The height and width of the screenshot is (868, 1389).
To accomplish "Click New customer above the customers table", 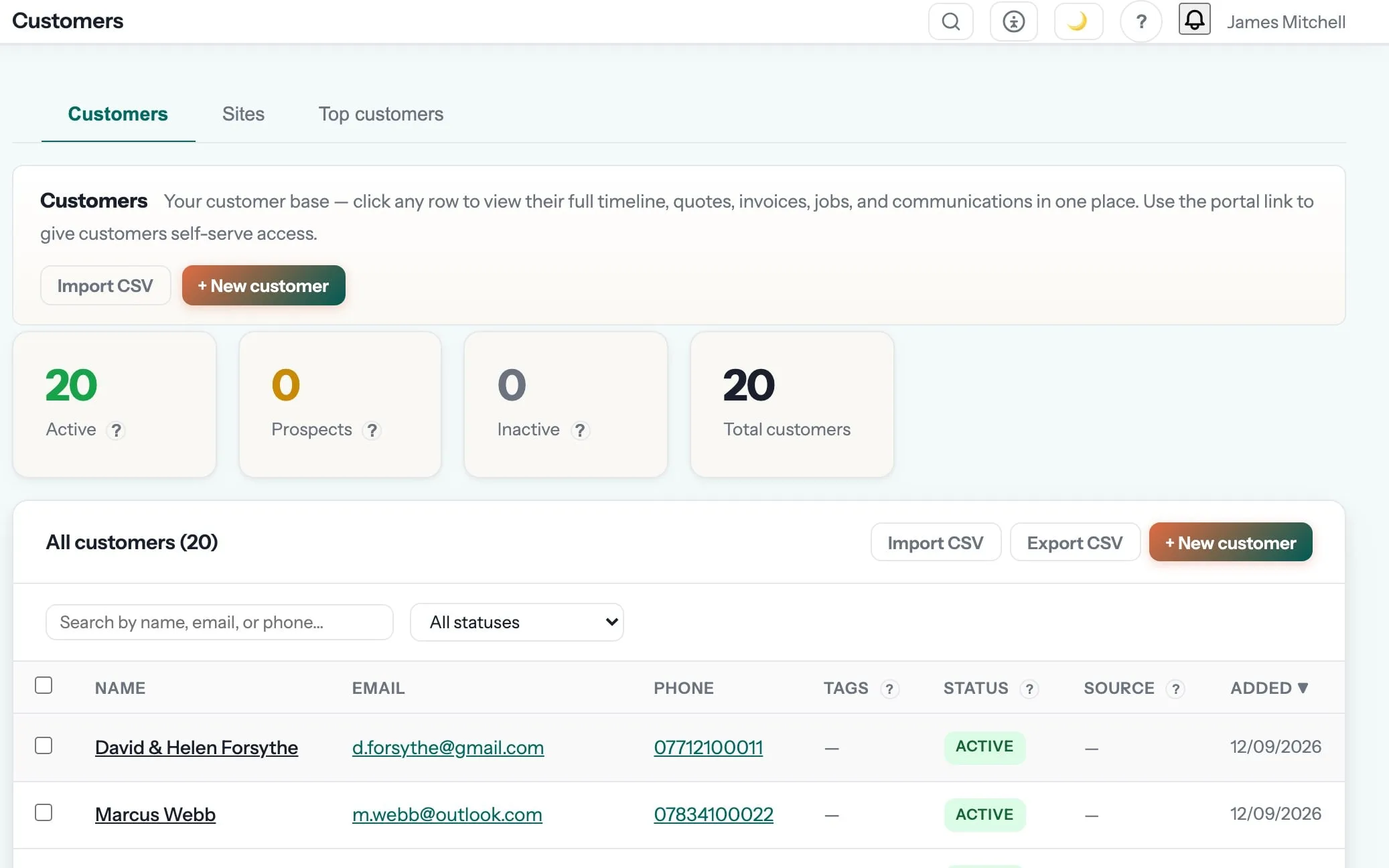I will pos(1230,542).
